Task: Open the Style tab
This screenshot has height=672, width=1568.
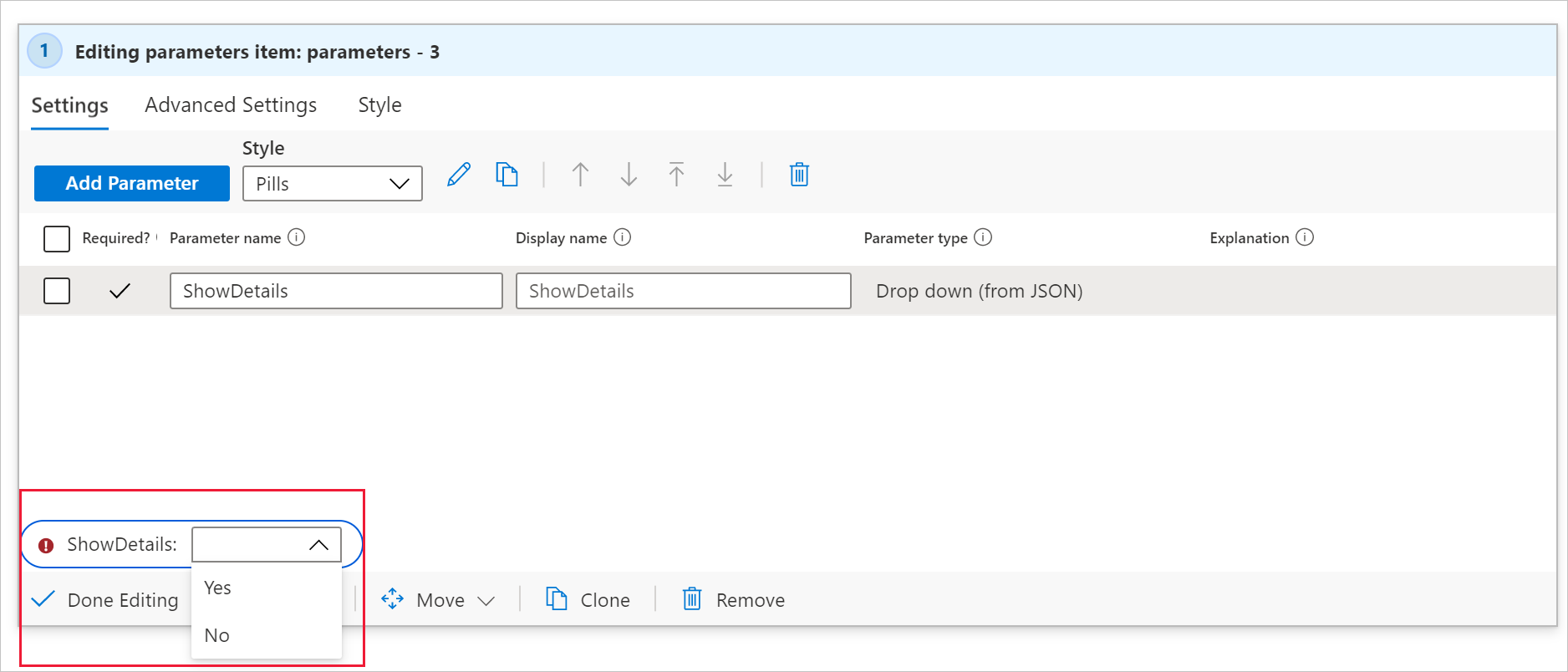Action: (x=379, y=105)
